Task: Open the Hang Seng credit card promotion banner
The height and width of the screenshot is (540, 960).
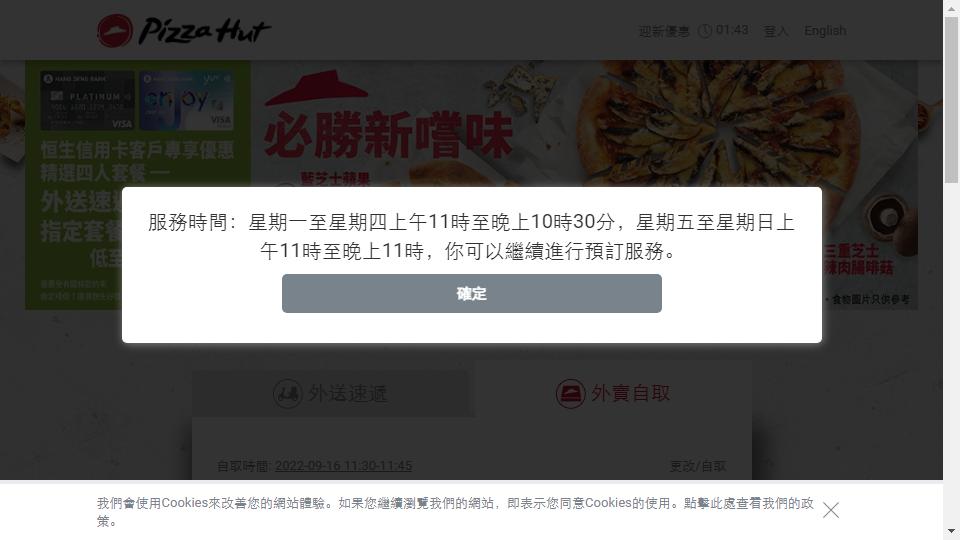Action: pyautogui.click(x=138, y=184)
